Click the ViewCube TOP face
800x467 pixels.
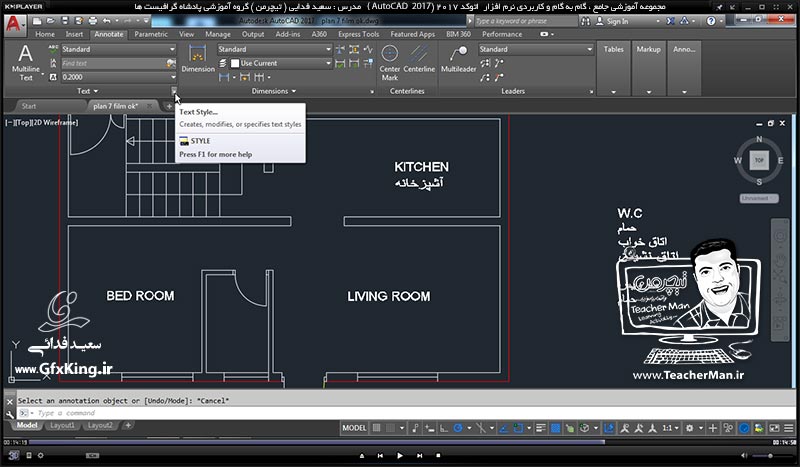(759, 160)
